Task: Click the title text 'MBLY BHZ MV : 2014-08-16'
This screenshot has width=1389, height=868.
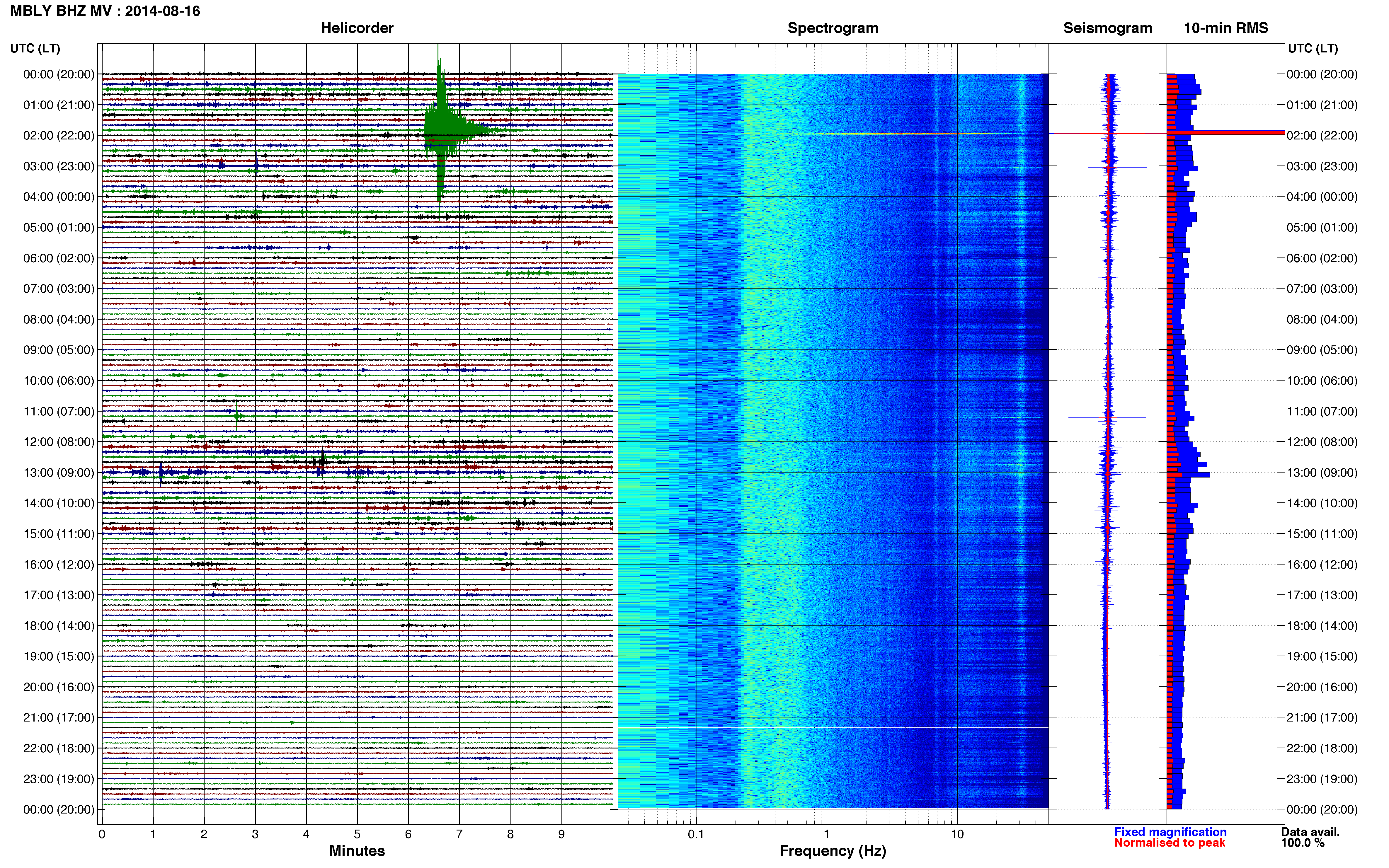Action: click(105, 11)
